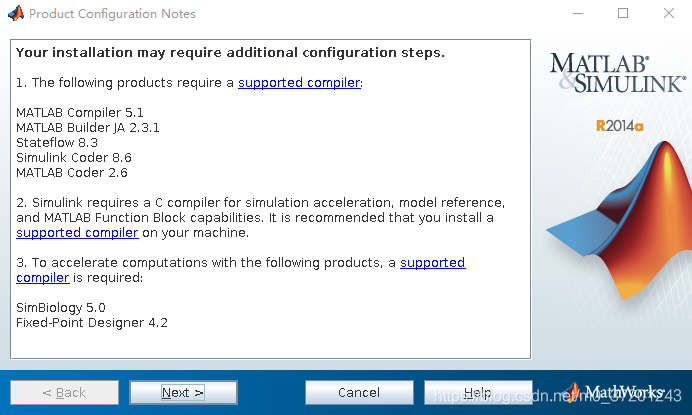Screen dimensions: 692x415
Task: Click the MATLAB & Simulink logo
Action: (x=614, y=73)
